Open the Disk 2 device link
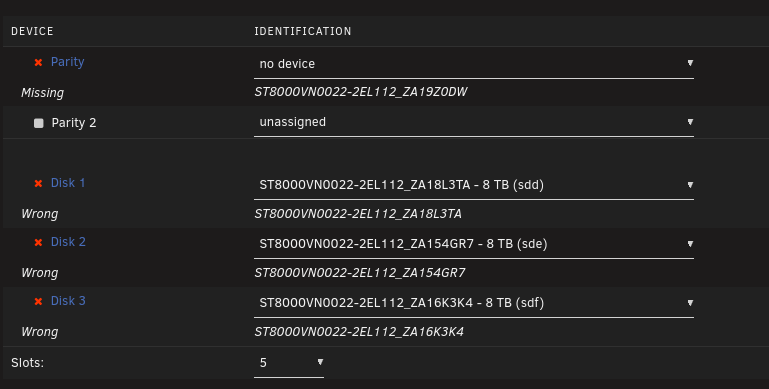The image size is (769, 389). tap(68, 242)
